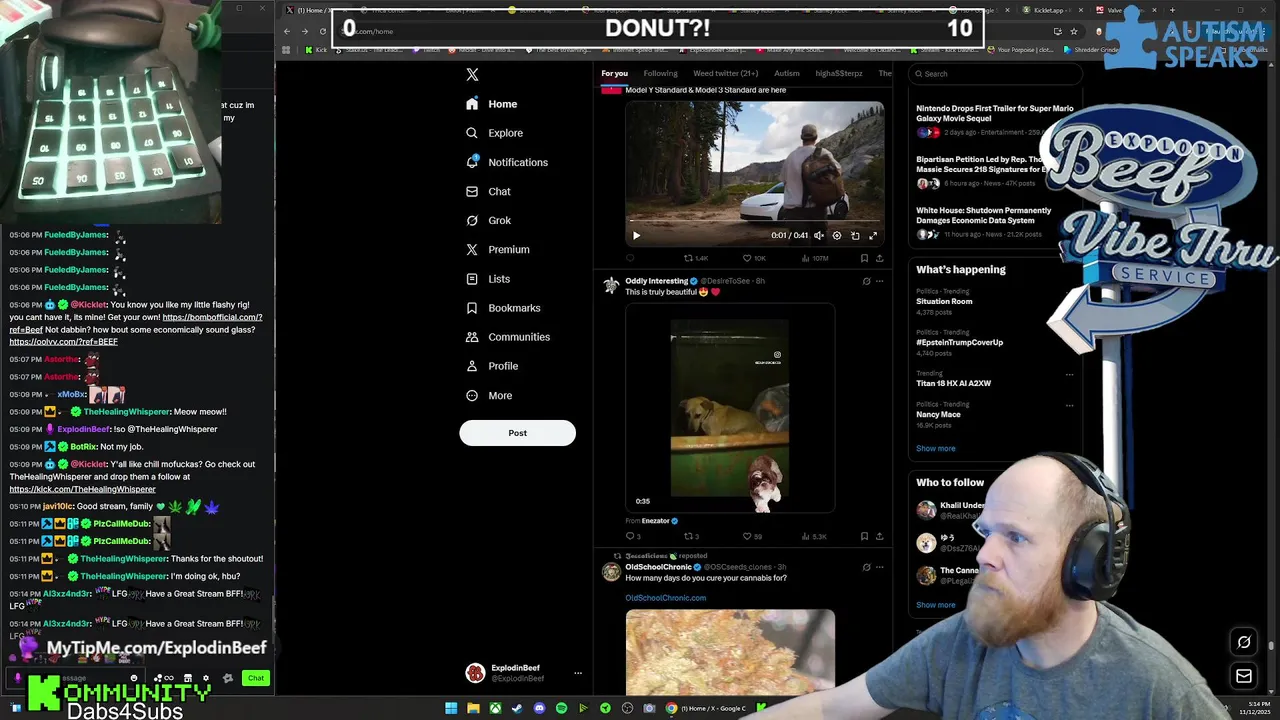Reply to the Model Y post
This screenshot has width=1280, height=720.
coord(630,258)
